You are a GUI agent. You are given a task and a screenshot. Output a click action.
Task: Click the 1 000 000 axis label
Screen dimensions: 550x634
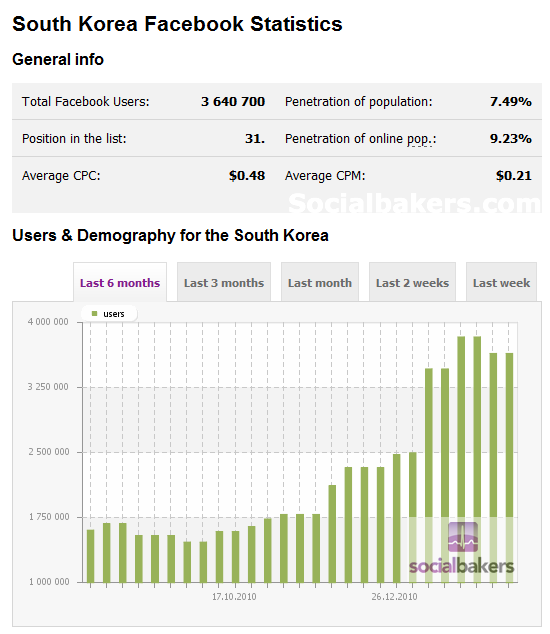click(x=49, y=582)
